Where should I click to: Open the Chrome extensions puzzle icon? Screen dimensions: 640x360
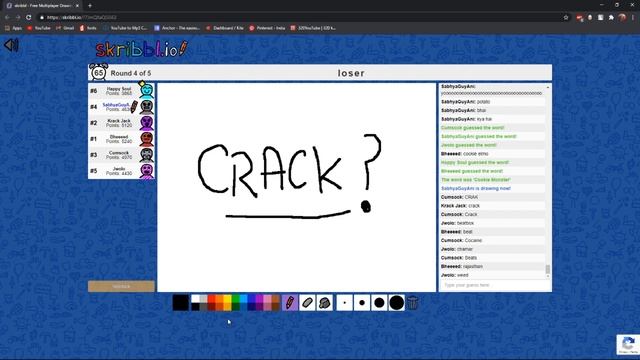pyautogui.click(x=611, y=18)
